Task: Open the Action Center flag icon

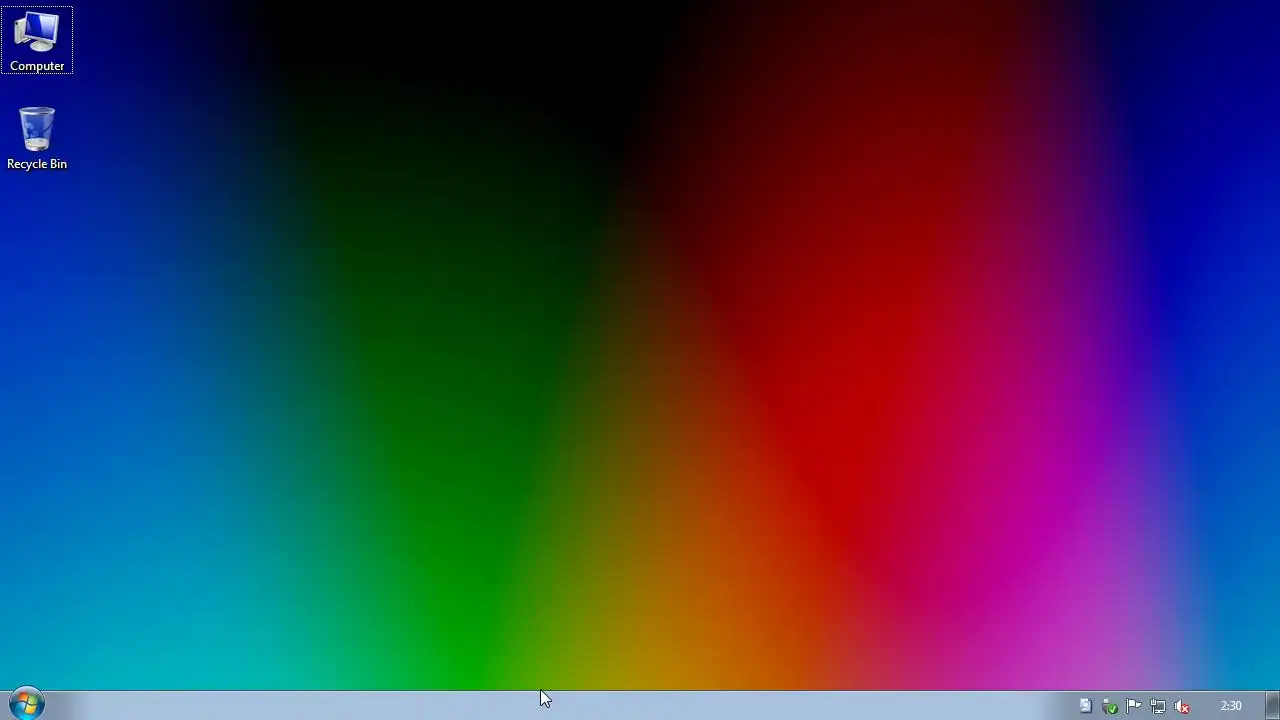Action: (1134, 706)
